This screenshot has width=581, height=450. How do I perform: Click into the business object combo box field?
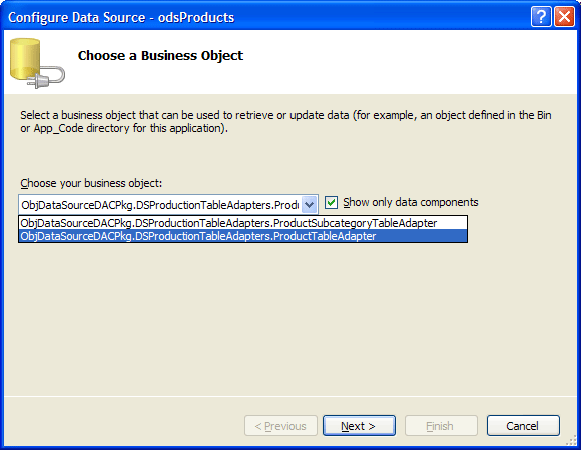160,205
